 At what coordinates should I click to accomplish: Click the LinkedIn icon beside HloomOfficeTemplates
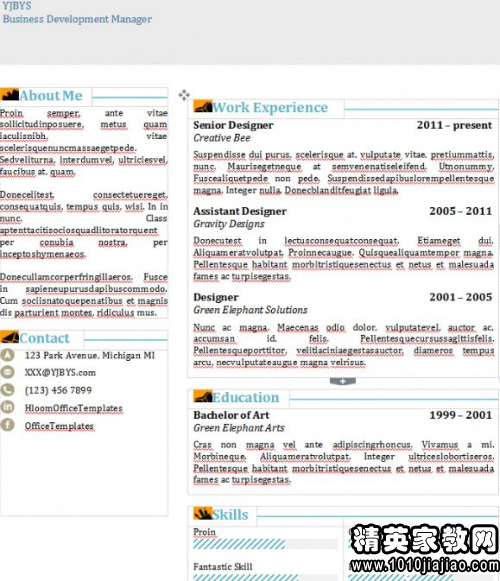(7, 407)
